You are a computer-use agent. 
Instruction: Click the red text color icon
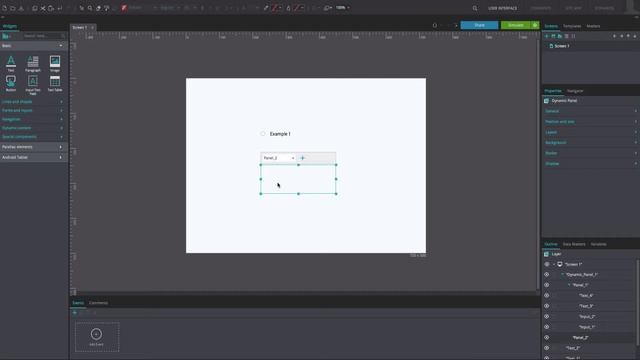[x=124, y=8]
